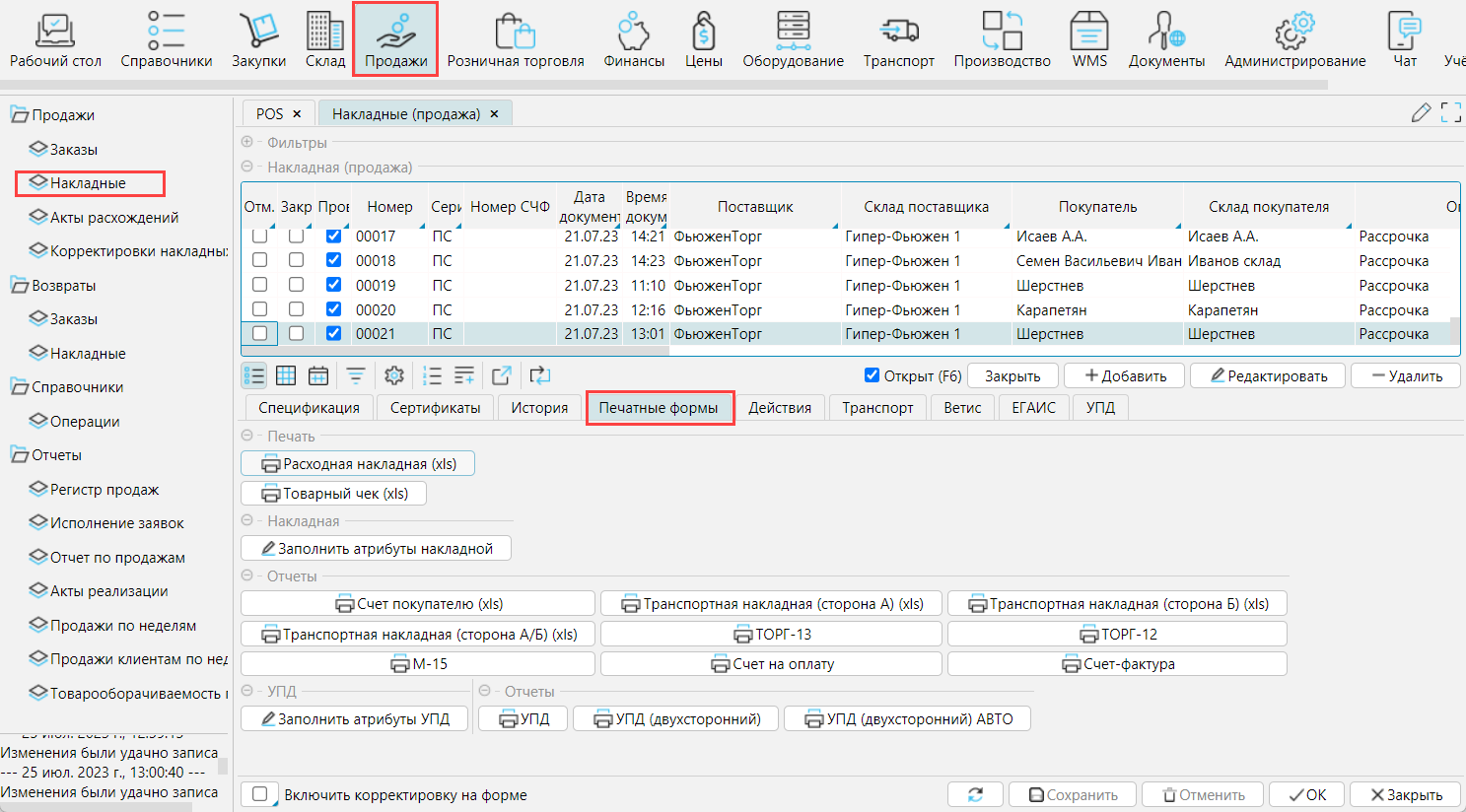This screenshot has width=1466, height=812.
Task: Toggle the Открыт (F6) checkbox
Action: point(872,375)
